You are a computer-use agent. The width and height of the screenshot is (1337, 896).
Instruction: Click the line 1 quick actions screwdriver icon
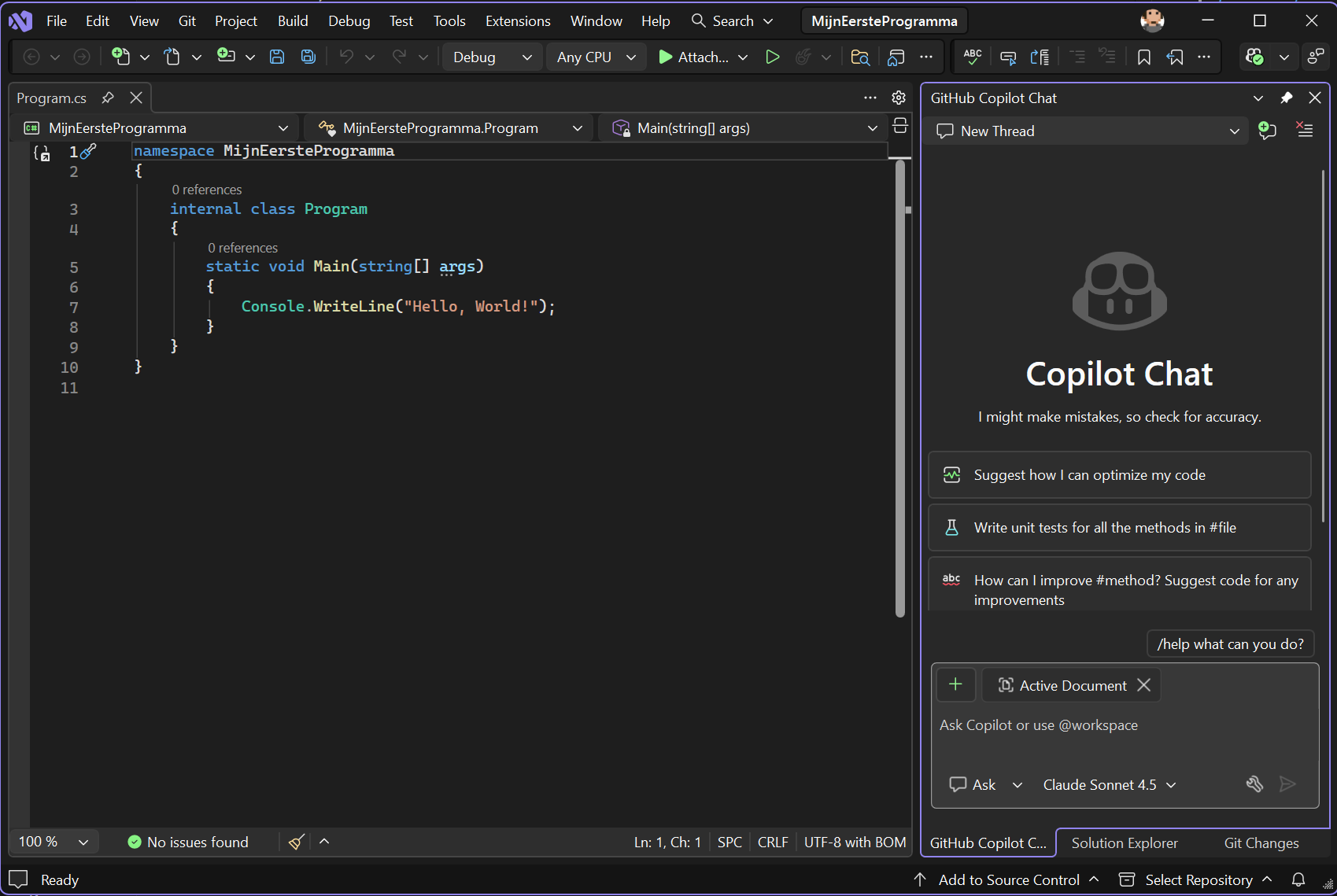tap(88, 150)
